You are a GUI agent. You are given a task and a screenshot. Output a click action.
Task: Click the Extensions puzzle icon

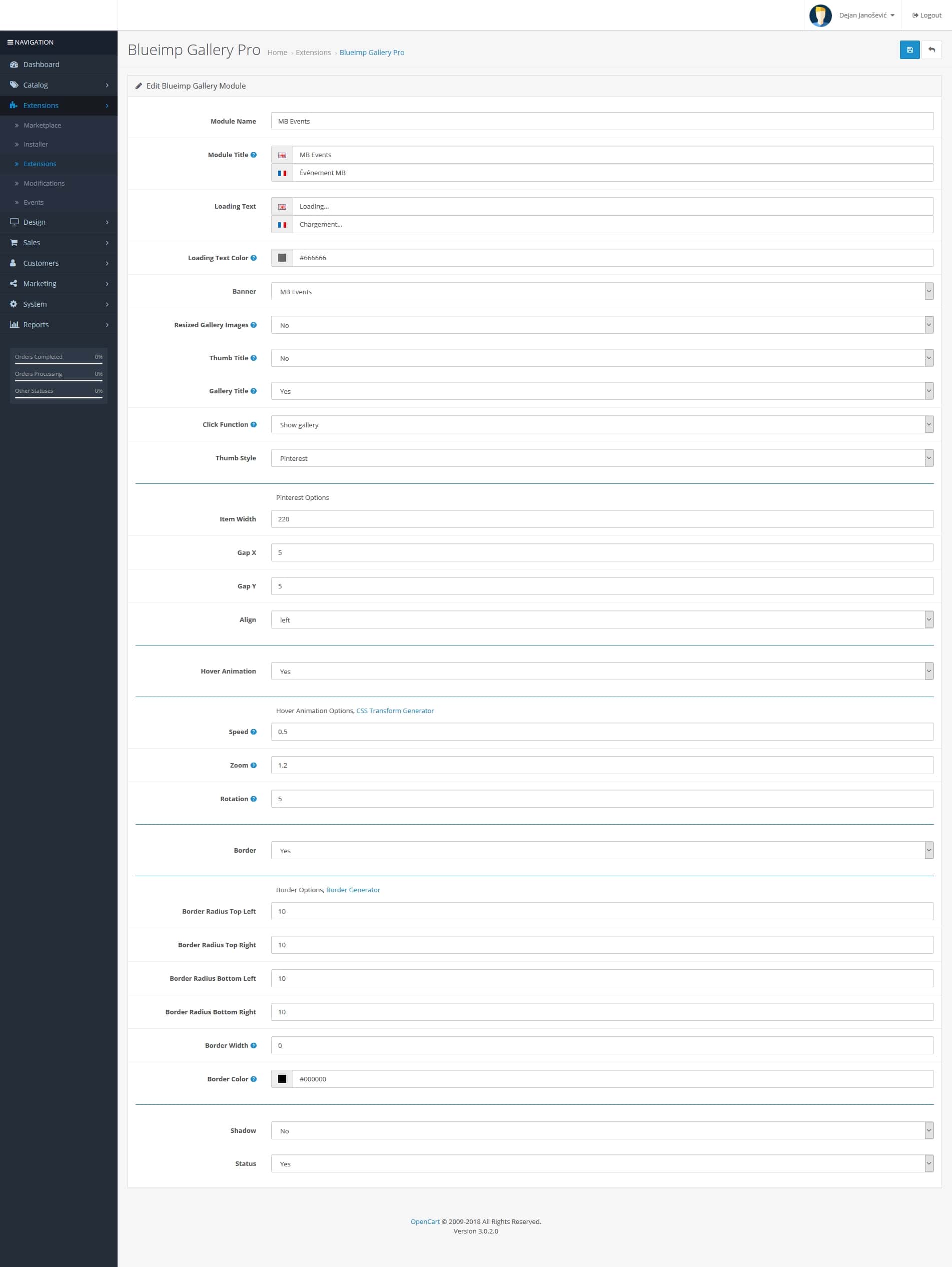[14, 106]
